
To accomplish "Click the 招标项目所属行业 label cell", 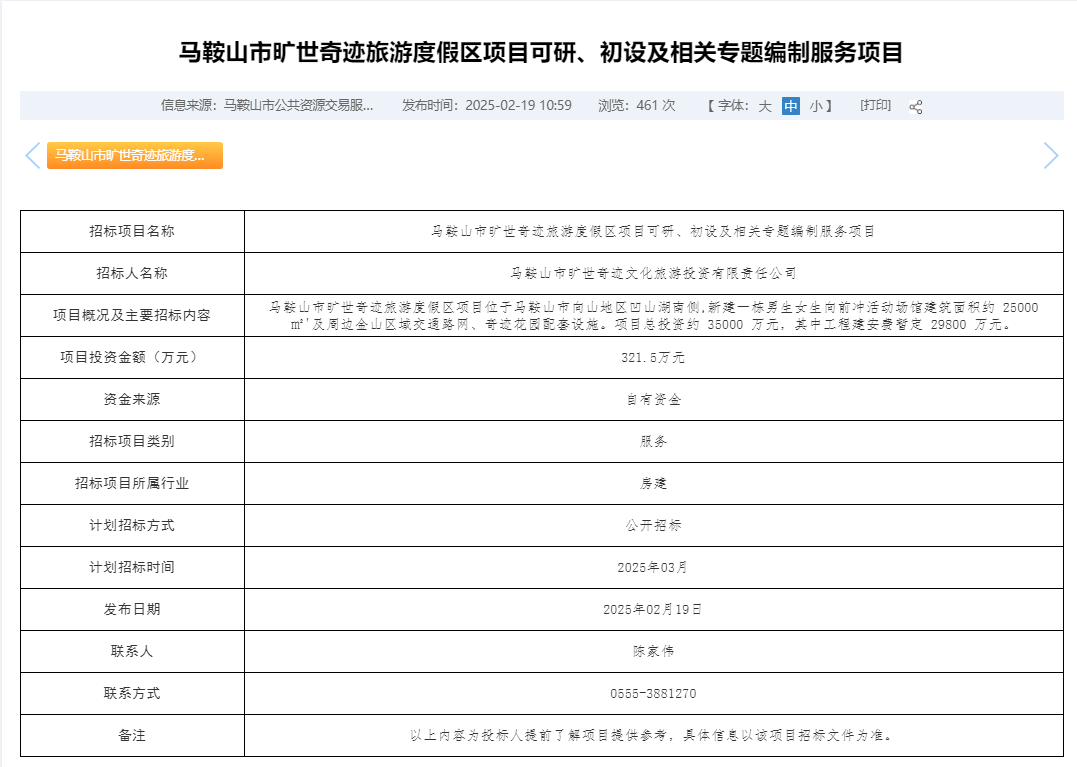I will click(132, 483).
